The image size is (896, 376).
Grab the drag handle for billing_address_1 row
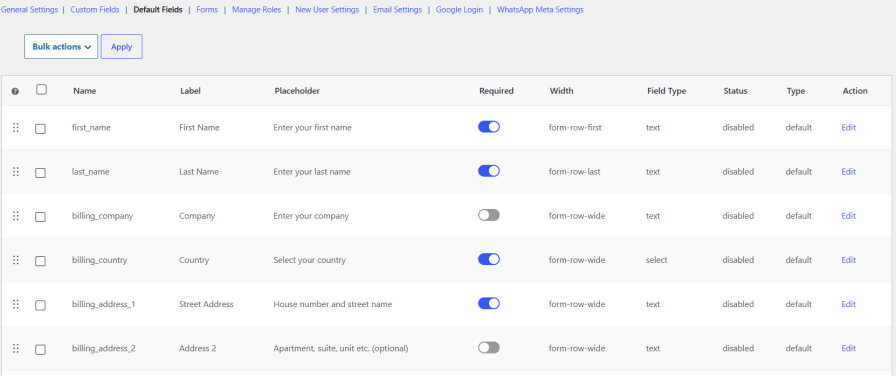pos(16,304)
